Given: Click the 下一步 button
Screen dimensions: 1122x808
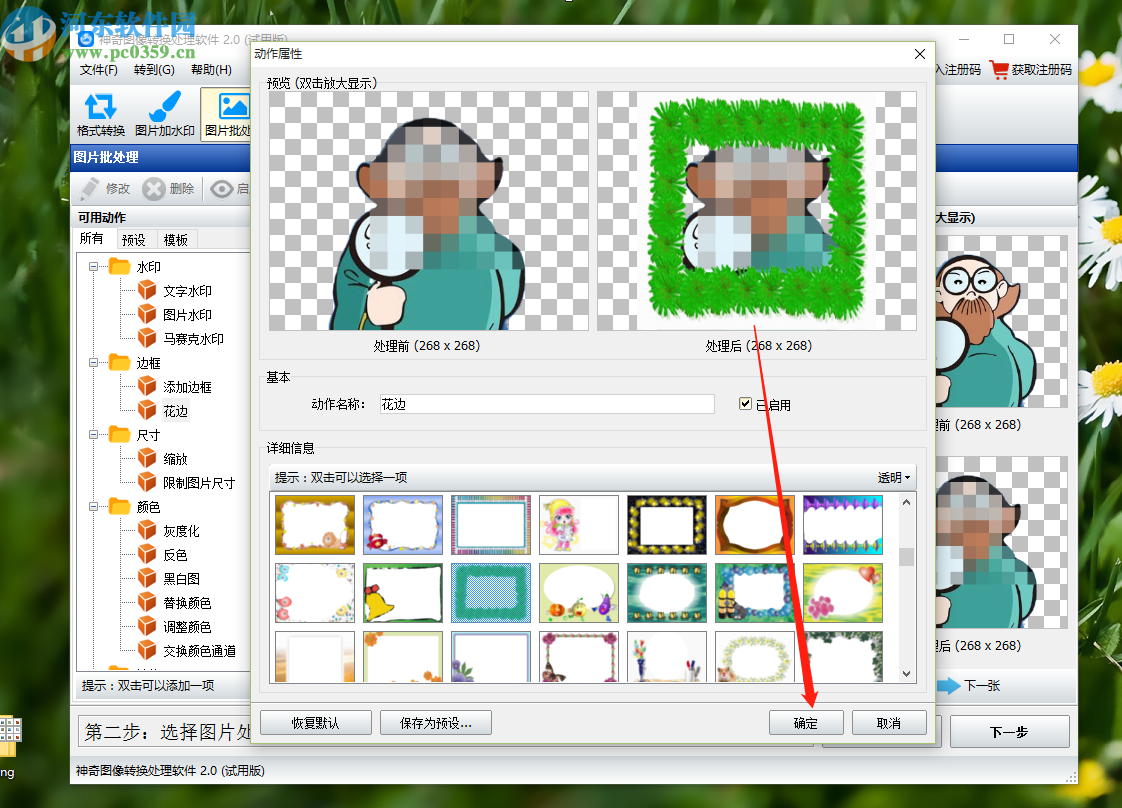Looking at the screenshot, I should point(1009,731).
